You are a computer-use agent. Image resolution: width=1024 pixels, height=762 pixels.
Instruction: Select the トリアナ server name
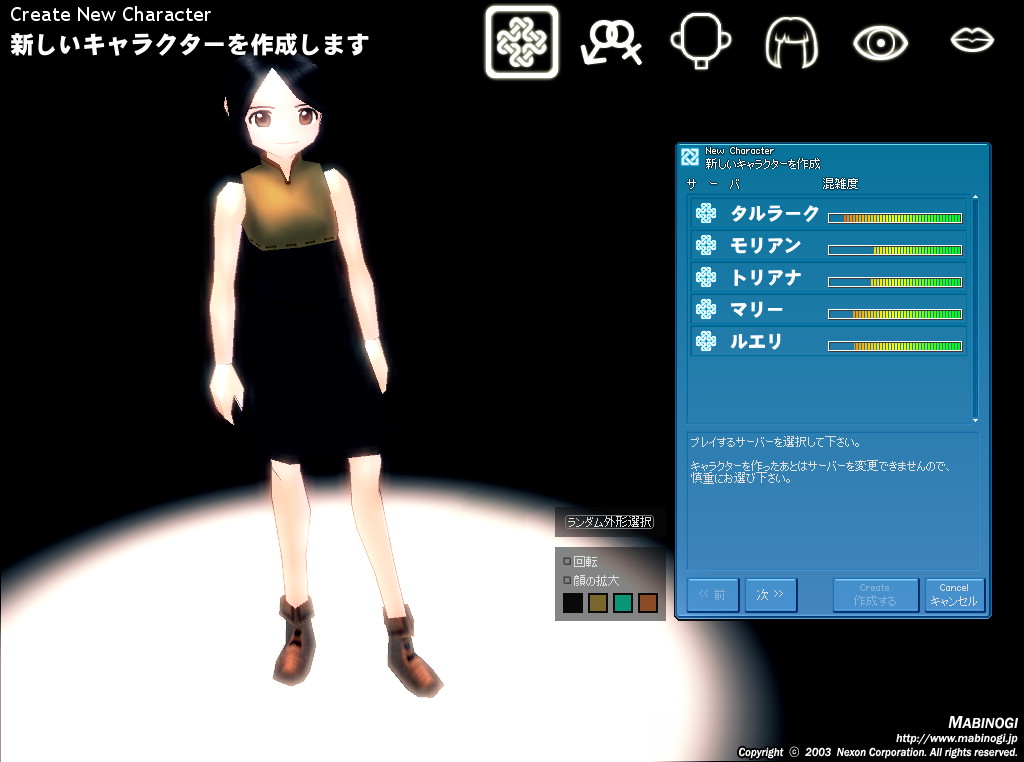[765, 278]
